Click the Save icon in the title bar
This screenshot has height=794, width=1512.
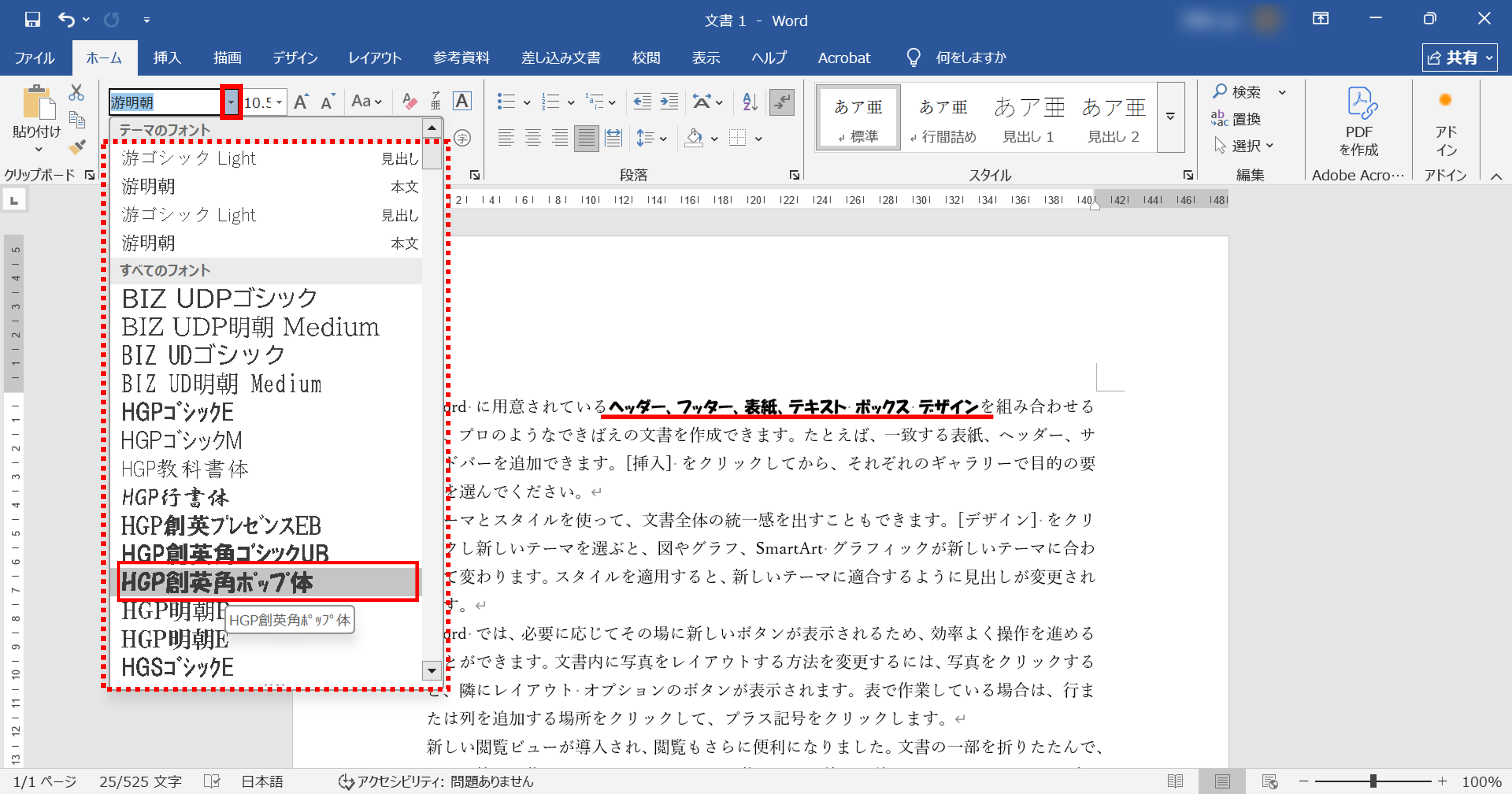click(x=32, y=20)
